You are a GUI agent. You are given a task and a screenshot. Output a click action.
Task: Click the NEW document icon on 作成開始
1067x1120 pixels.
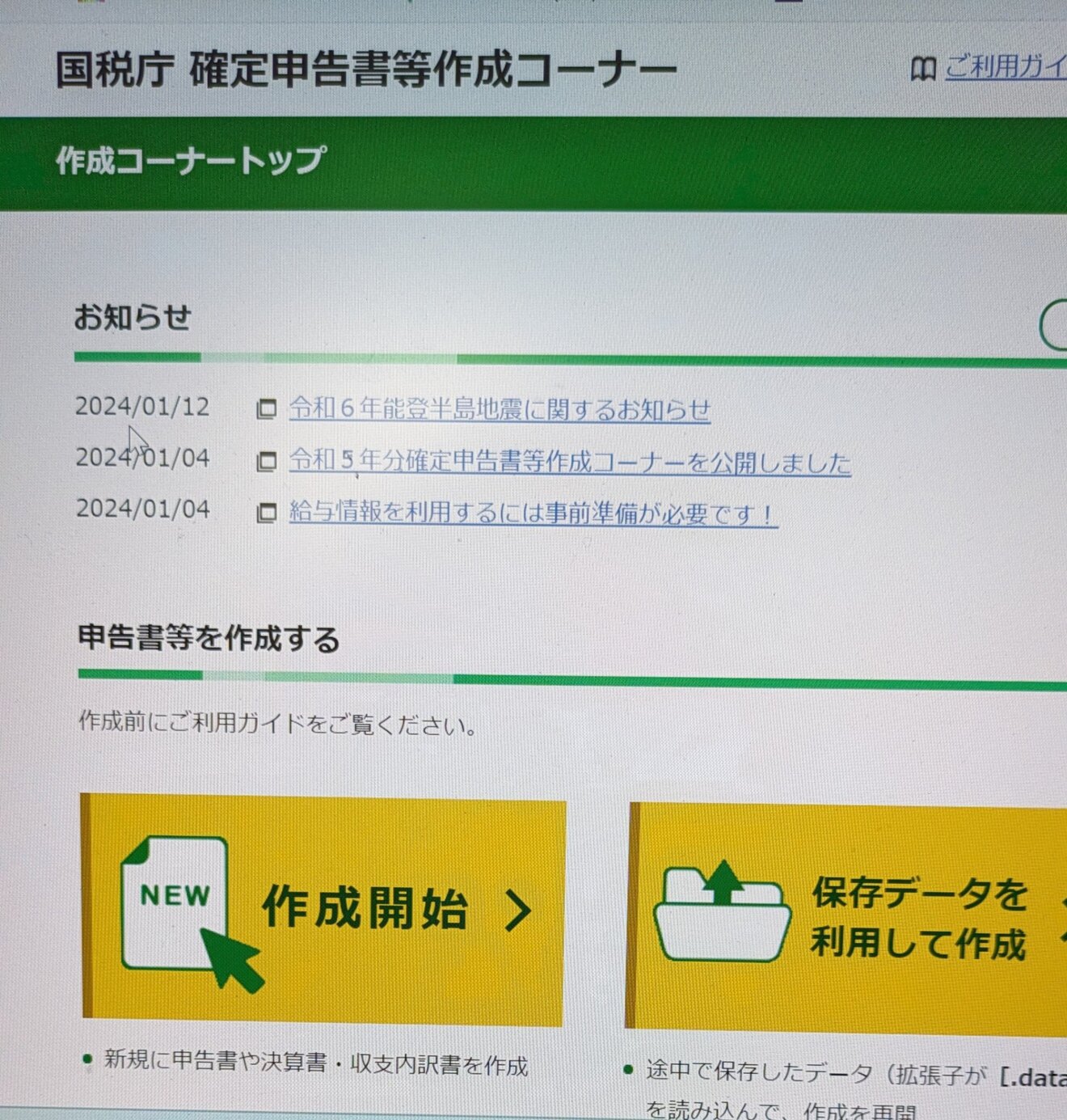tap(191, 914)
